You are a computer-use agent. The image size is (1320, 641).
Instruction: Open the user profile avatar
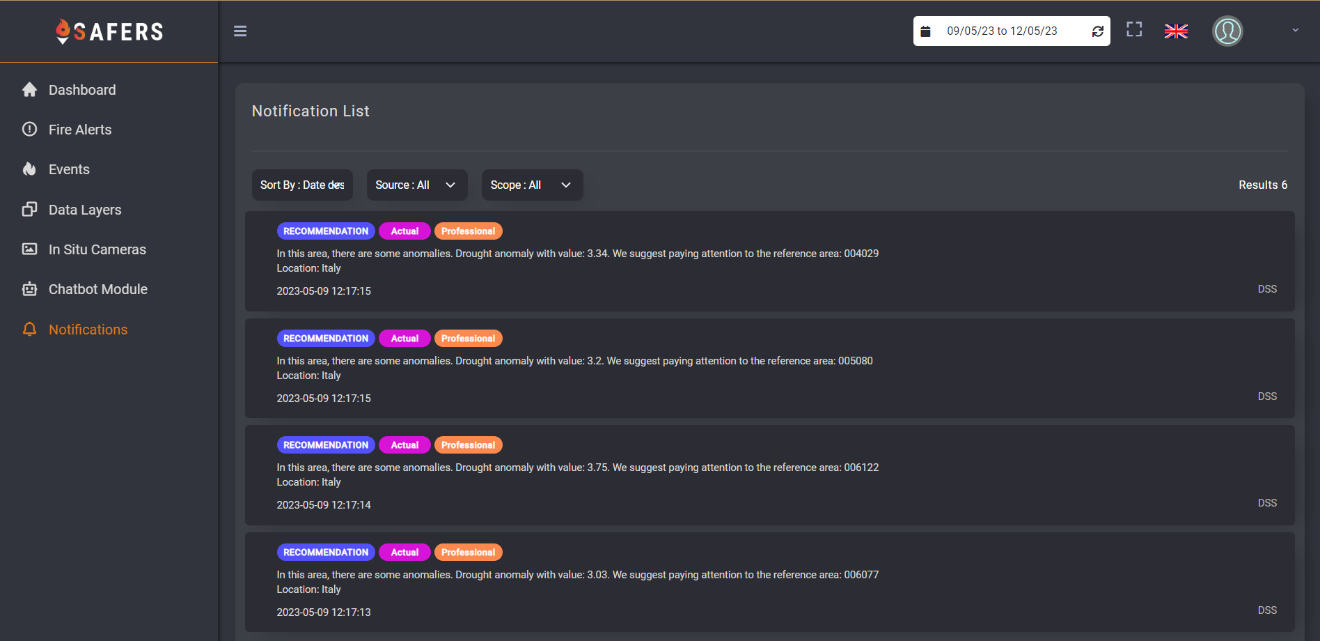(x=1228, y=31)
